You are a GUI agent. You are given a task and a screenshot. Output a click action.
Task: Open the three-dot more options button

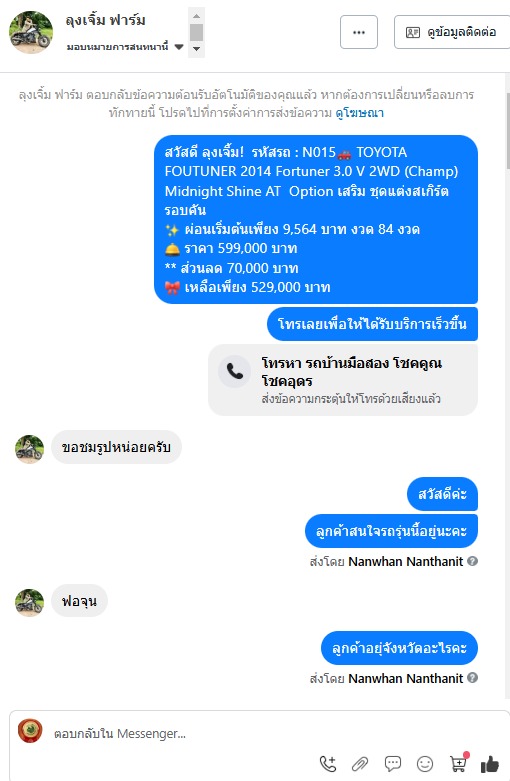359,32
